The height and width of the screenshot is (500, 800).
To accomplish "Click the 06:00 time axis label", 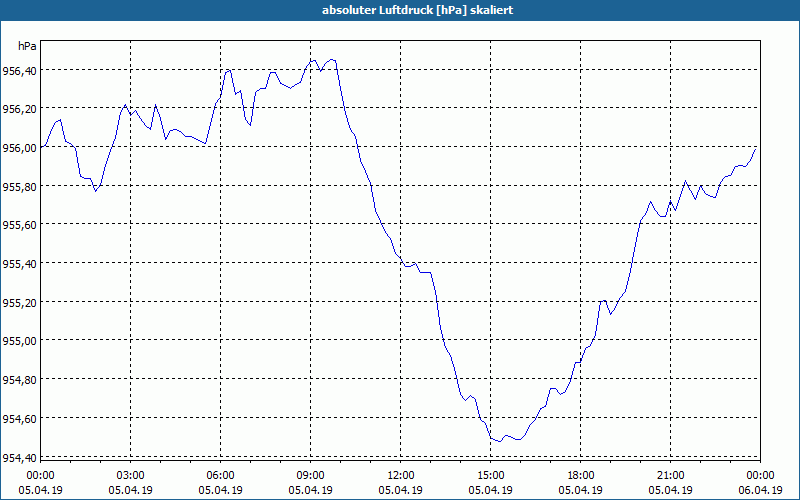I will 220,476.
